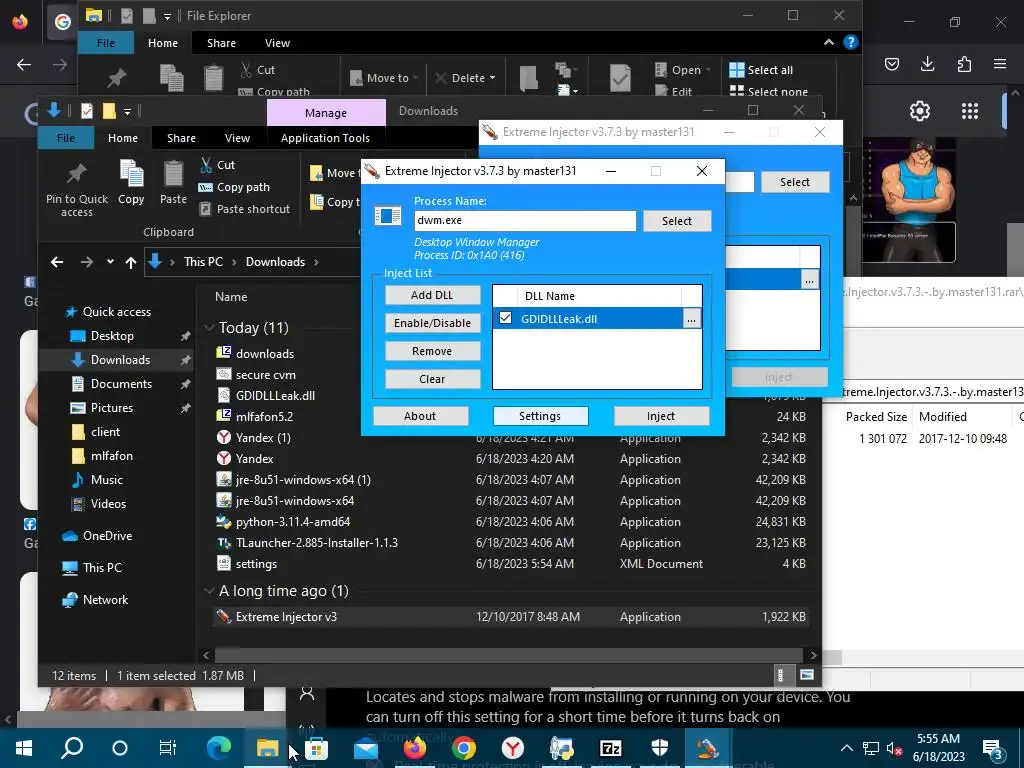Open the Google apps grid icon
Image resolution: width=1024 pixels, height=768 pixels.
tap(970, 111)
